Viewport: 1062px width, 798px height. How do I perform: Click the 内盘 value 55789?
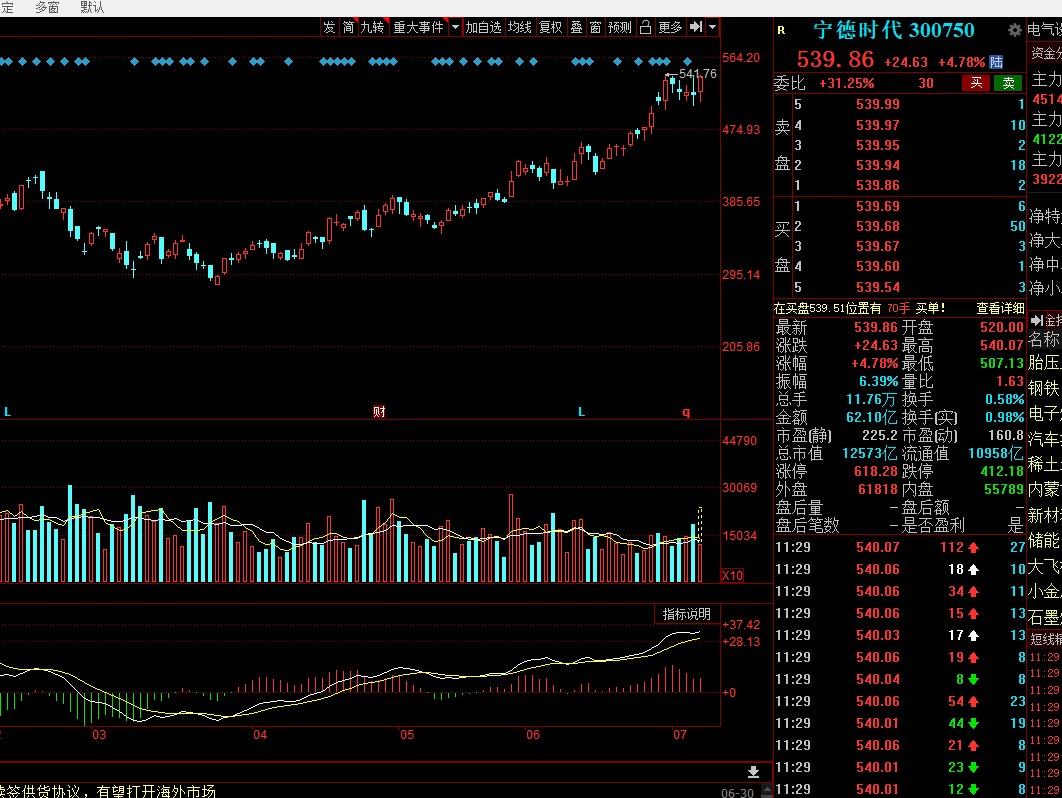click(x=1004, y=489)
